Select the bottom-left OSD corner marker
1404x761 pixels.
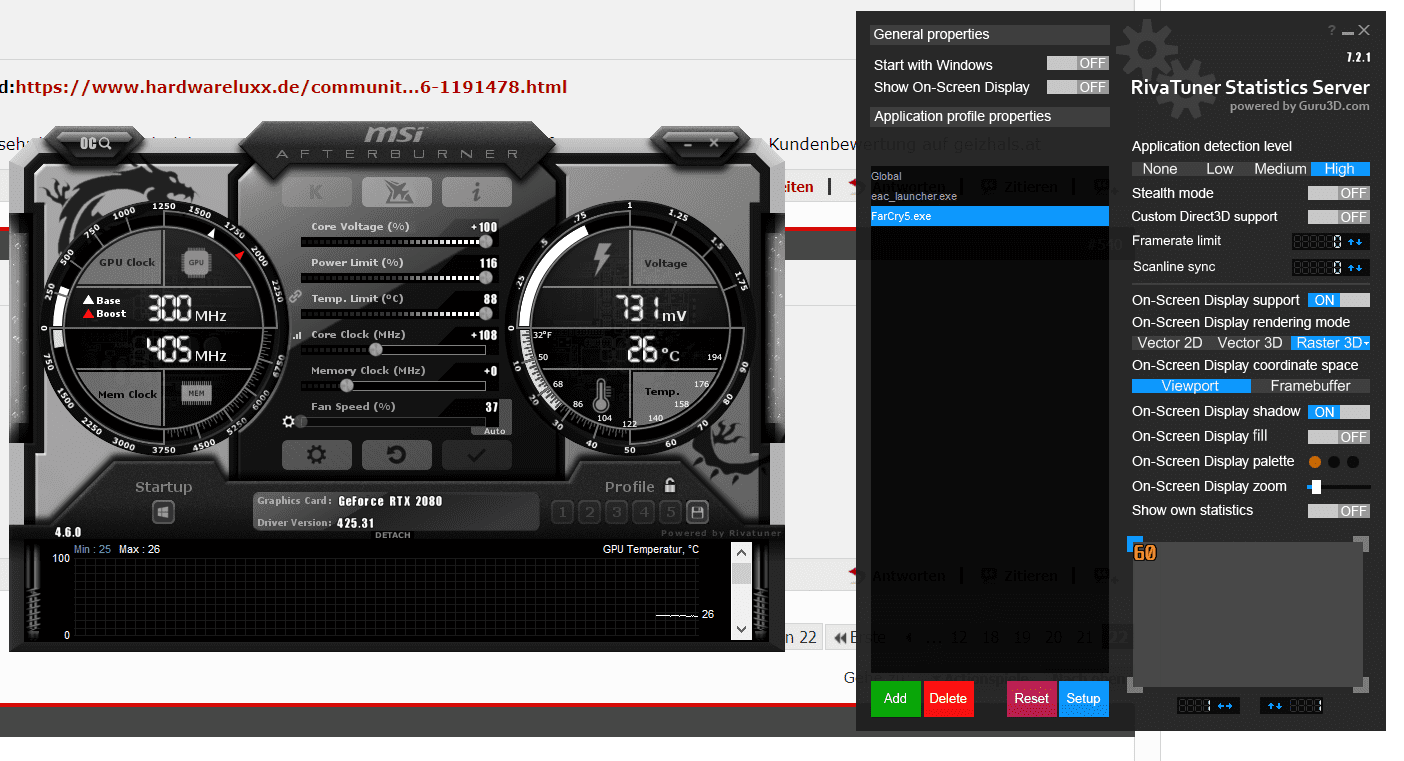[x=1134, y=685]
